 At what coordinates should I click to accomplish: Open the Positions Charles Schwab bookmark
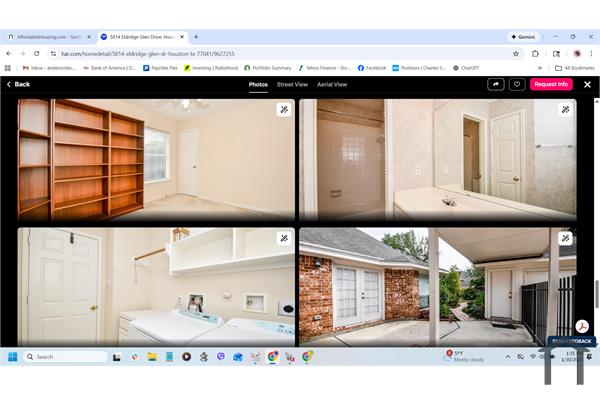tap(419, 68)
